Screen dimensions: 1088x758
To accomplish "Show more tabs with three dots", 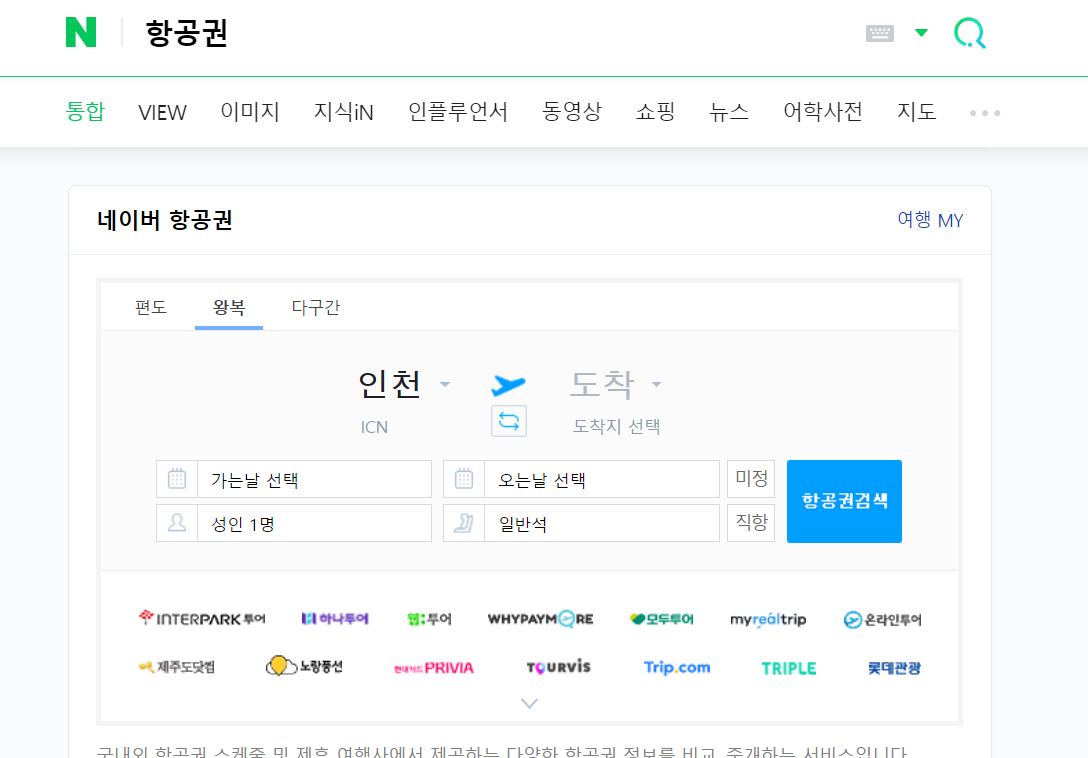I will click(985, 112).
